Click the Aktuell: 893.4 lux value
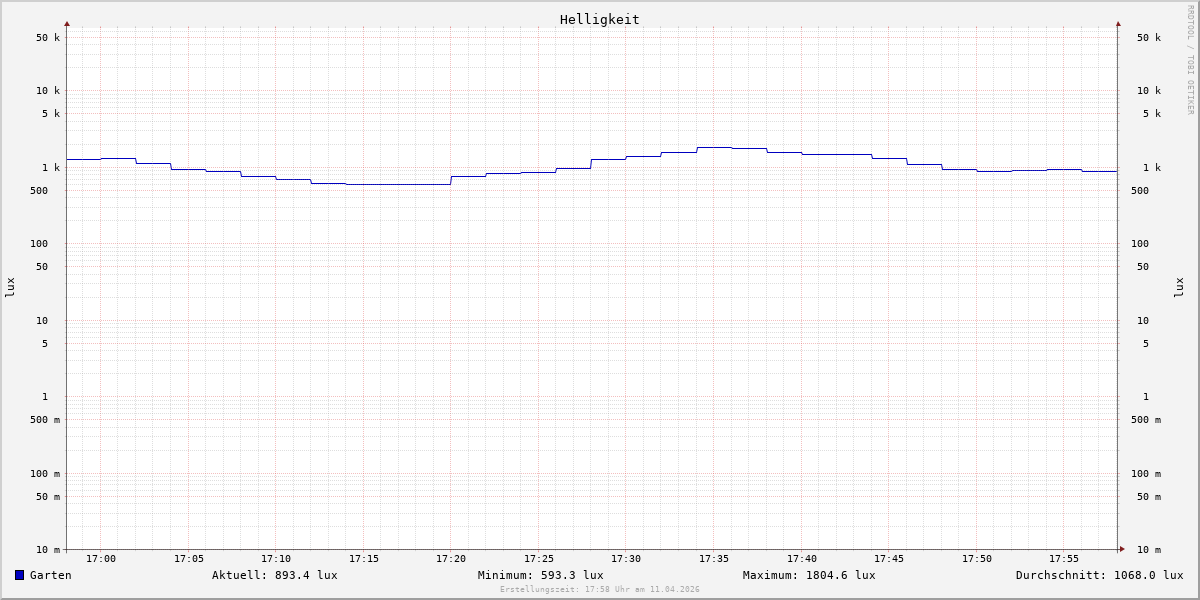Image resolution: width=1200 pixels, height=600 pixels. [274, 575]
